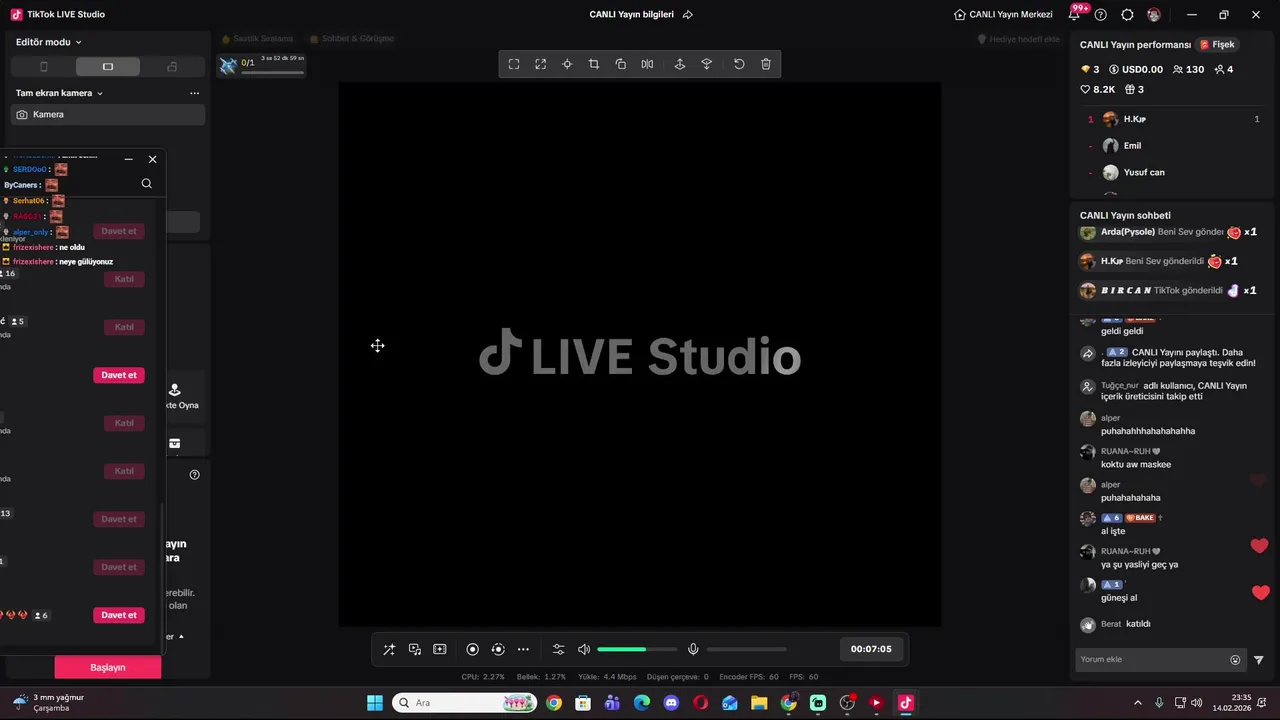This screenshot has width=1280, height=720.
Task: Click the chat filter funnel icon
Action: click(1259, 660)
